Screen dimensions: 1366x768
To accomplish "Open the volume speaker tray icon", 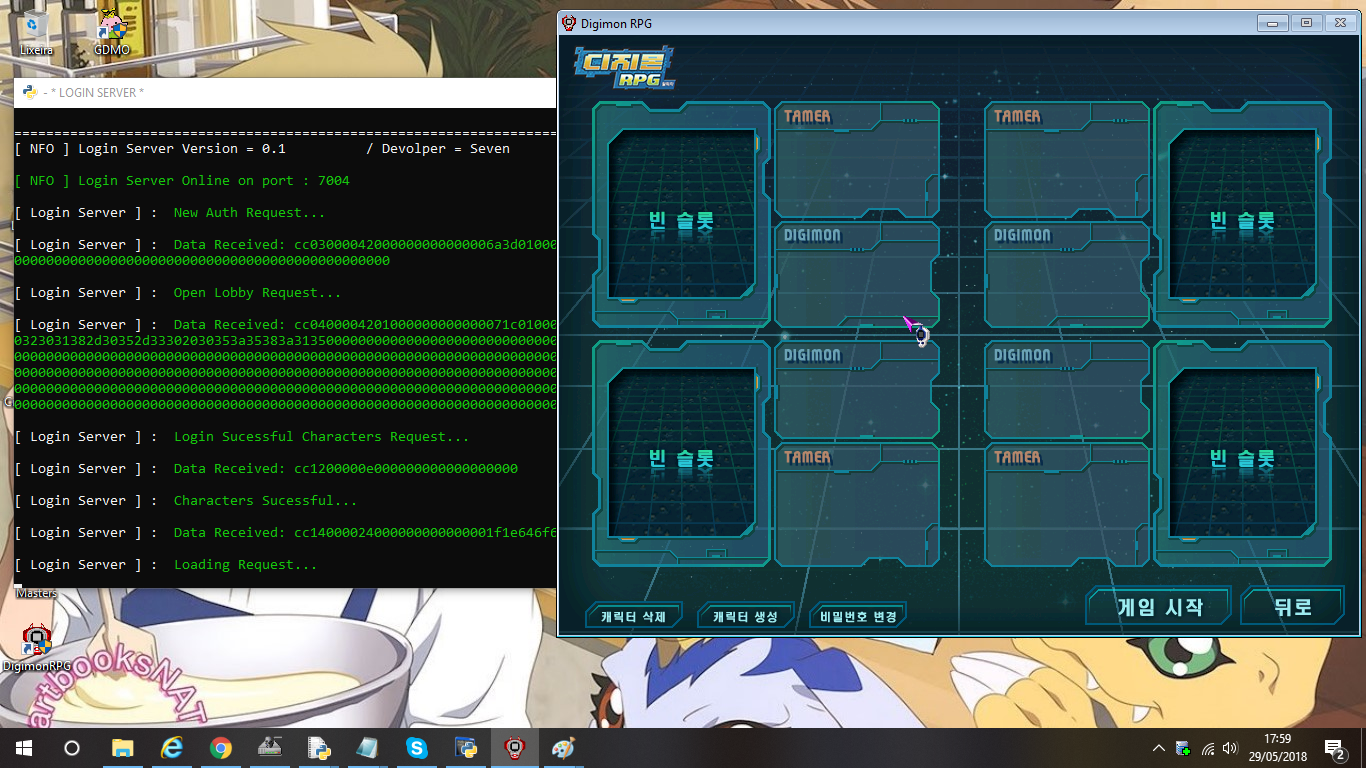I will click(x=1229, y=748).
